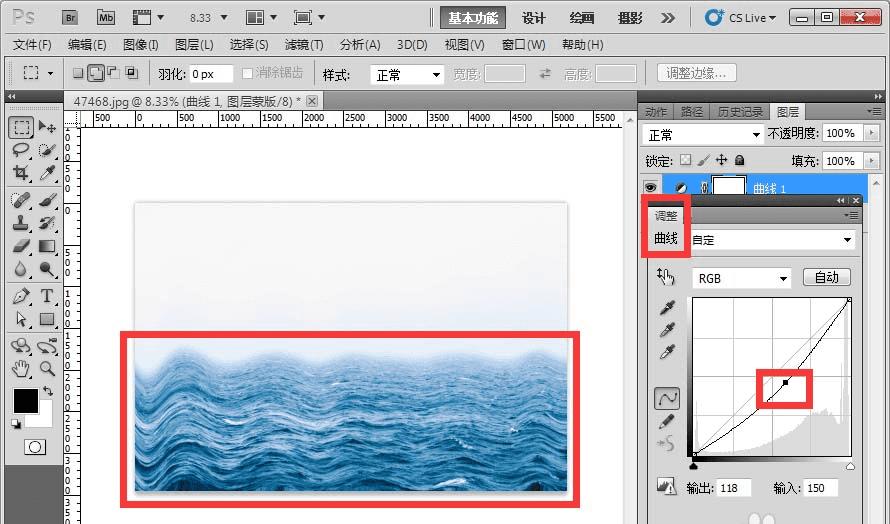Open the 图像(I) menu
Screen dimensions: 890x524
140,44
